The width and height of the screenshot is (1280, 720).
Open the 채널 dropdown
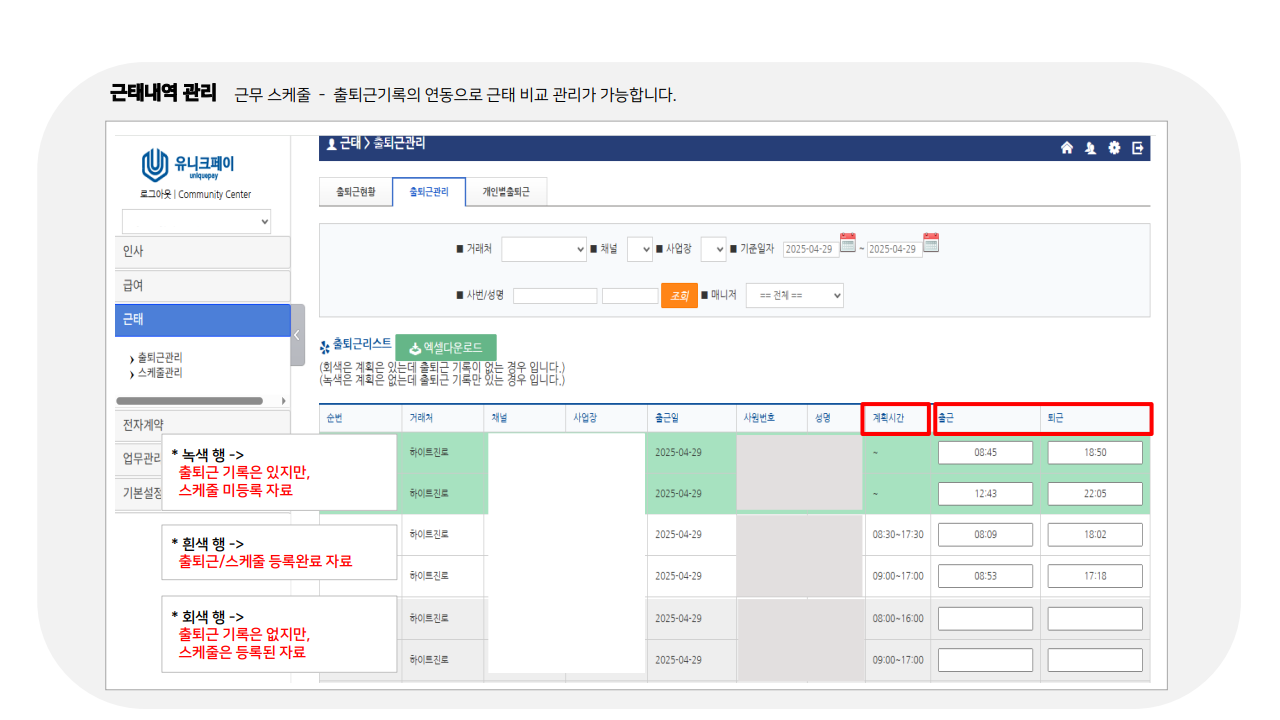639,248
